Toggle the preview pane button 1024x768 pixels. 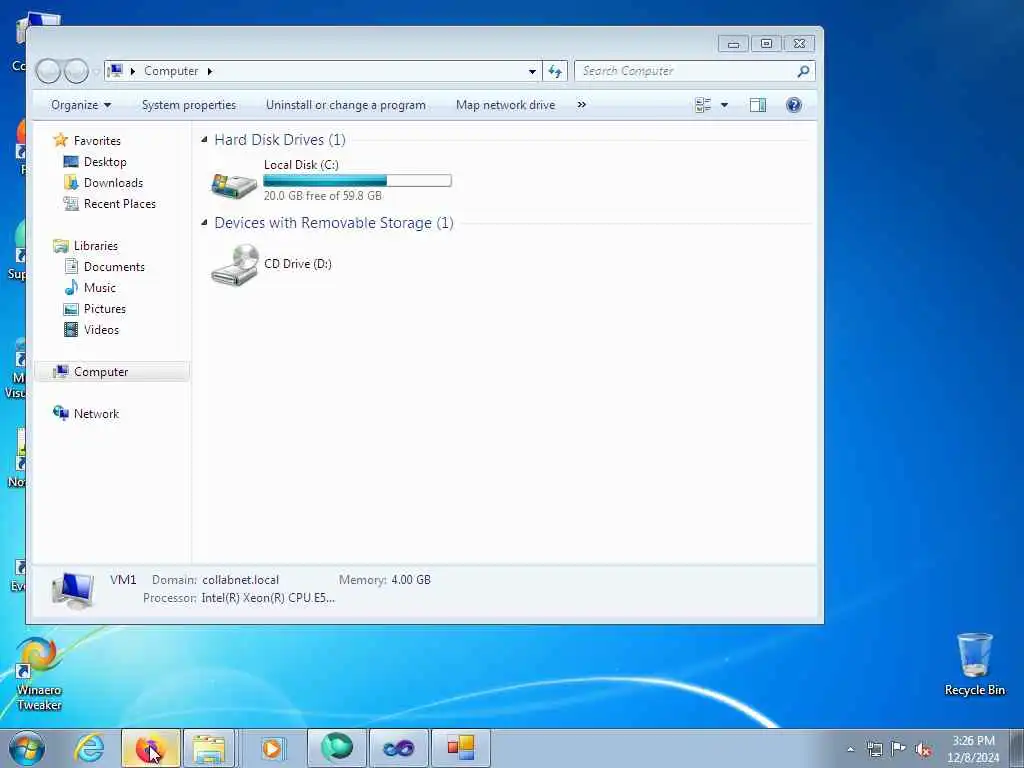(758, 105)
